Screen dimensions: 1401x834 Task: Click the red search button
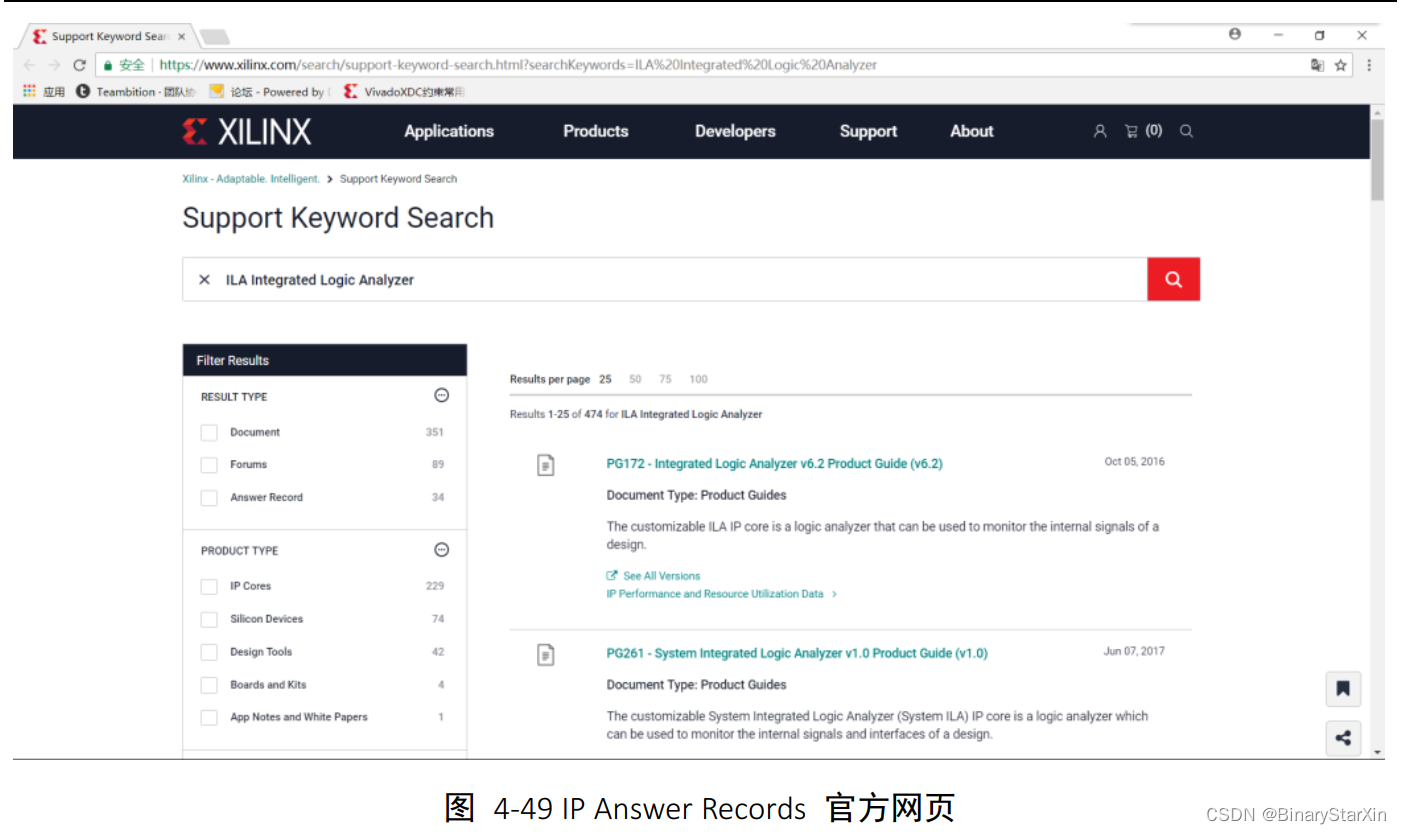point(1174,280)
